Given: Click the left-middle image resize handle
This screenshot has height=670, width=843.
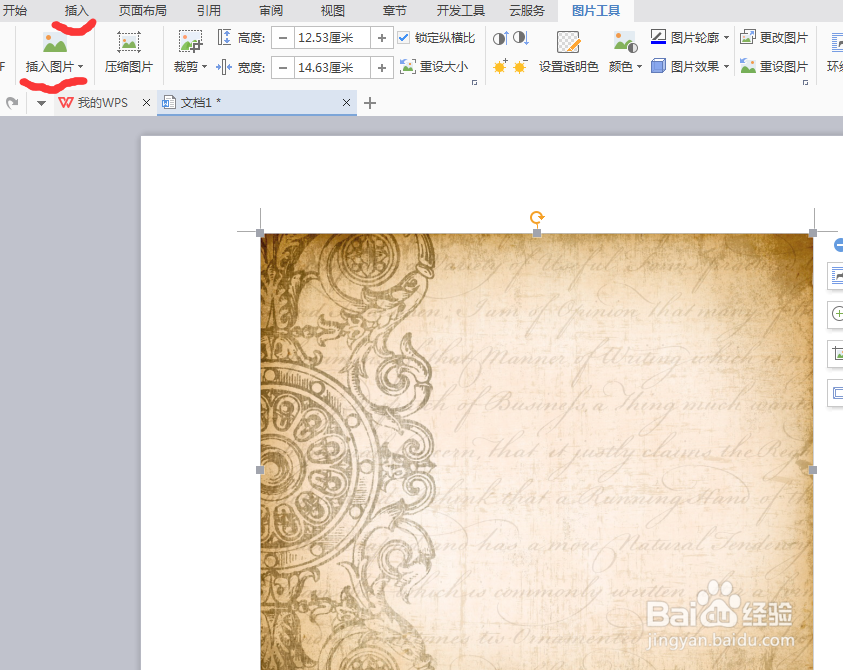Looking at the screenshot, I should click(x=260, y=470).
